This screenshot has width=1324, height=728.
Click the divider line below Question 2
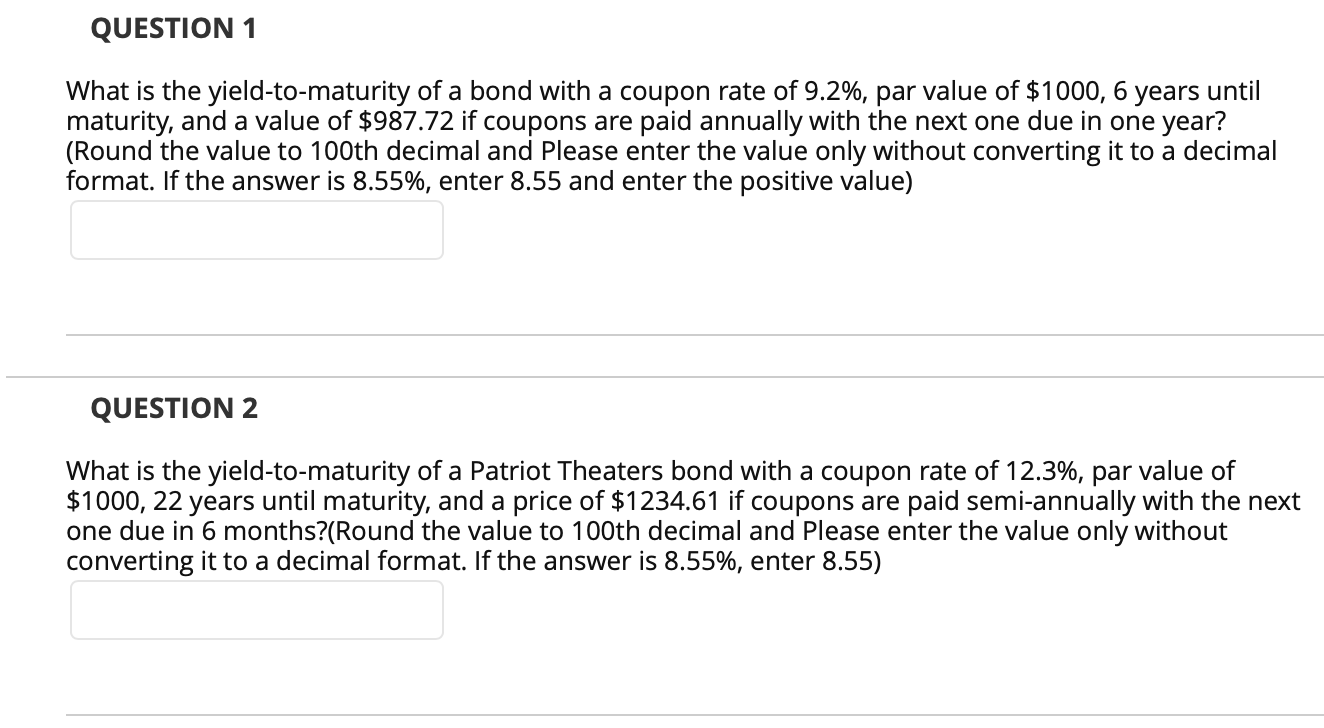tap(690, 716)
